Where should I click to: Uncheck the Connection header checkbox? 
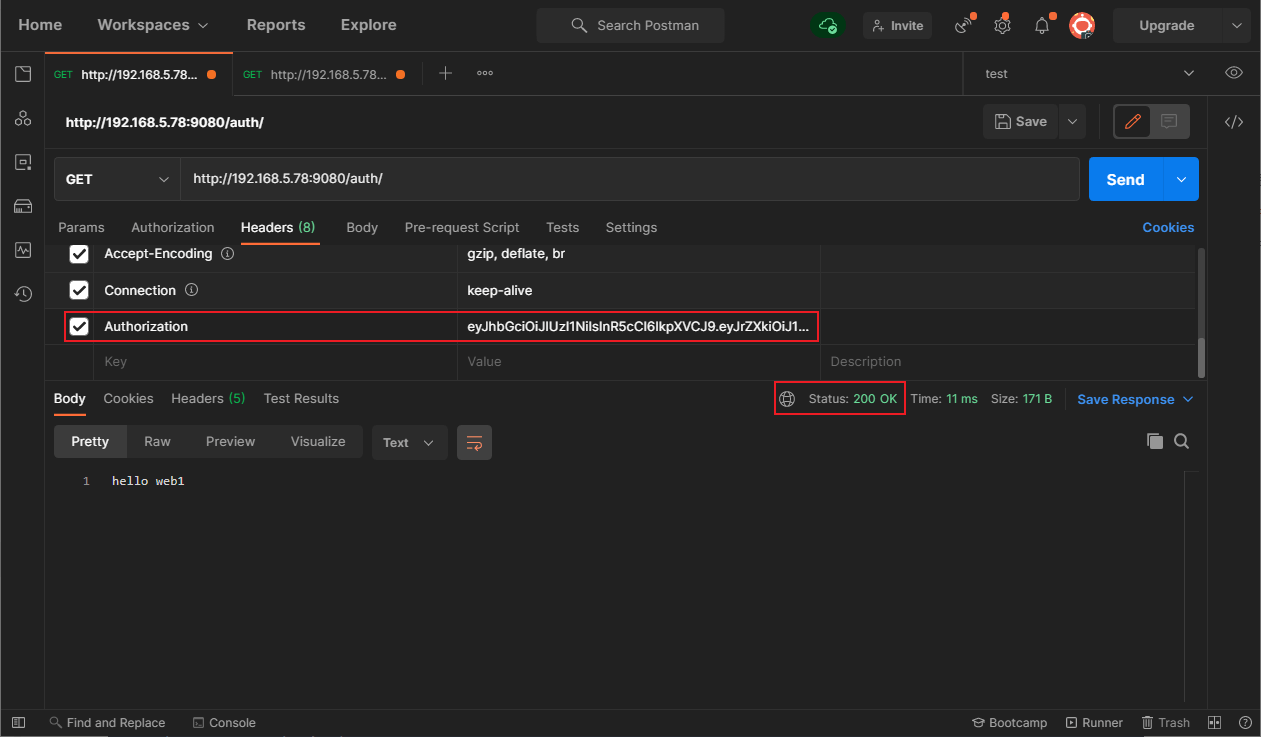[x=79, y=290]
